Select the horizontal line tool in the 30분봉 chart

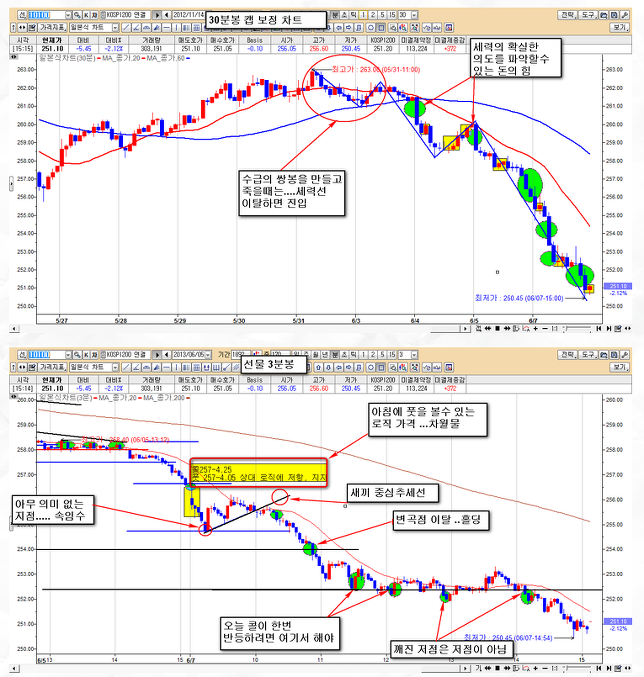coord(166,28)
